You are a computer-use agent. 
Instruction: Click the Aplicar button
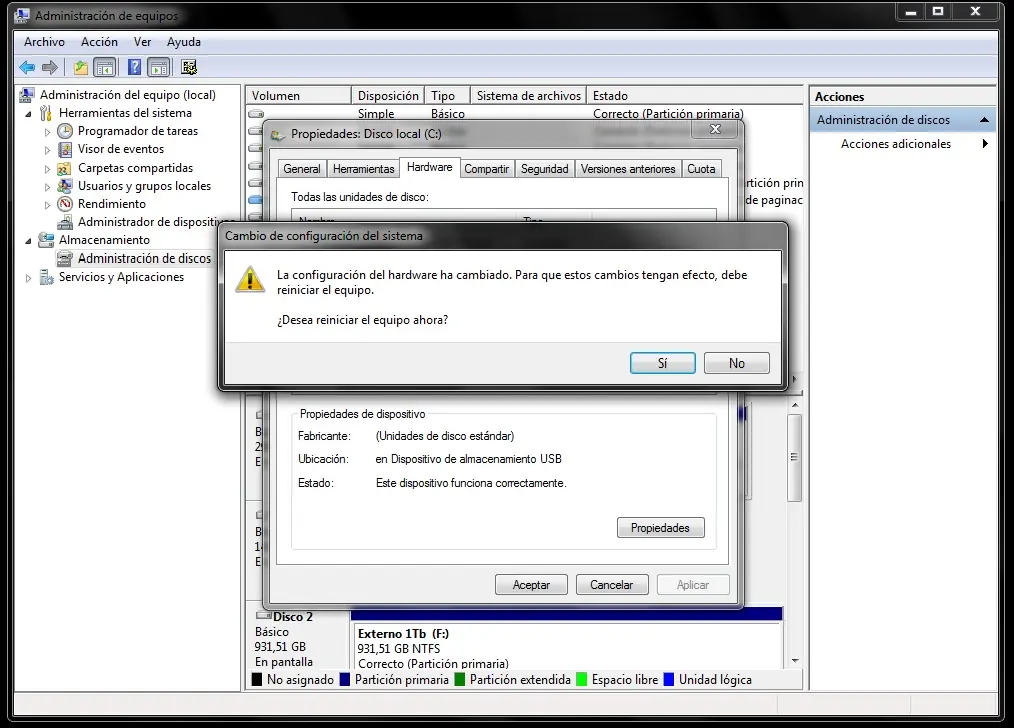point(693,585)
